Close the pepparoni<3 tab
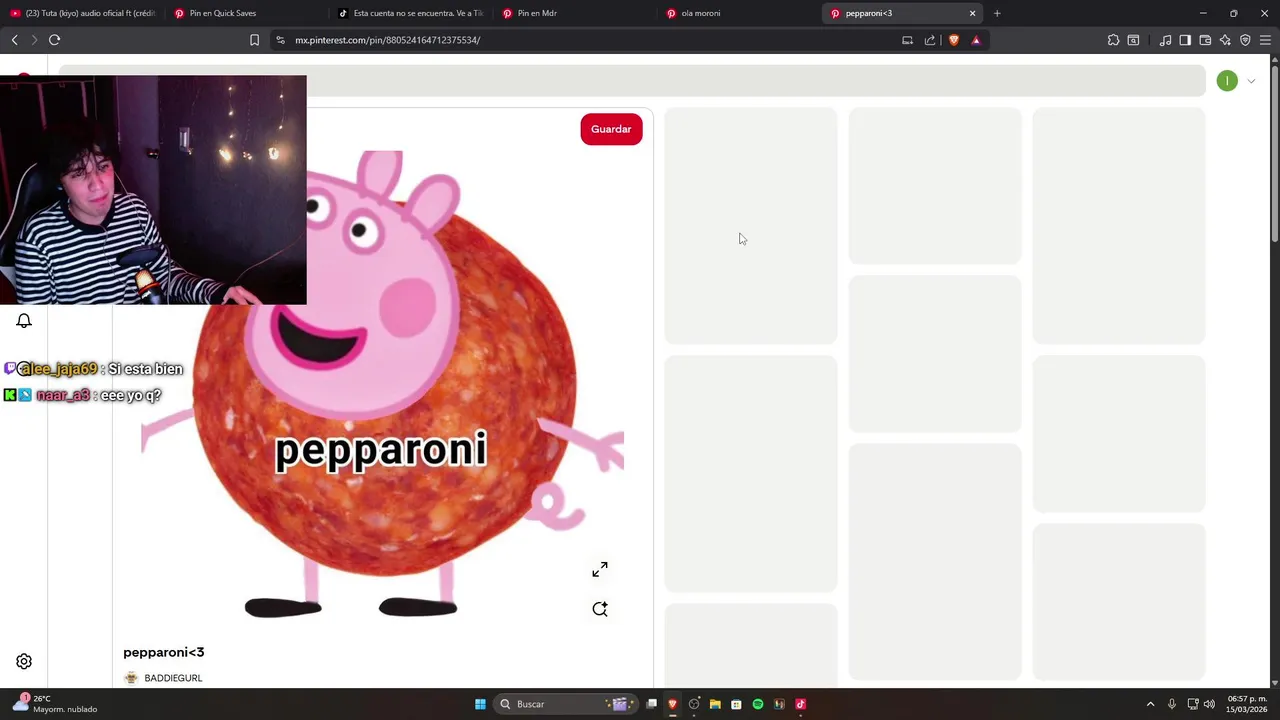 (972, 13)
